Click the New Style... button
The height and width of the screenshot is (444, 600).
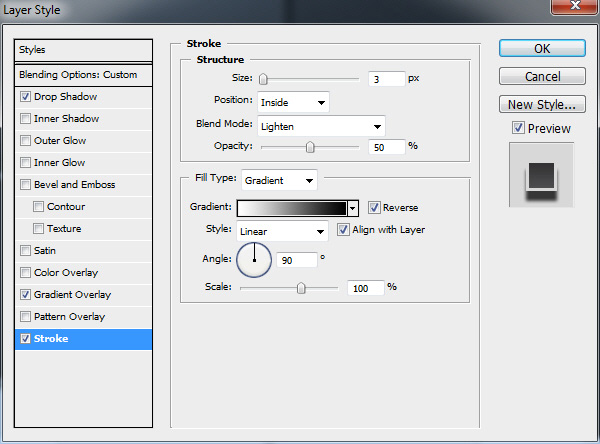(542, 104)
